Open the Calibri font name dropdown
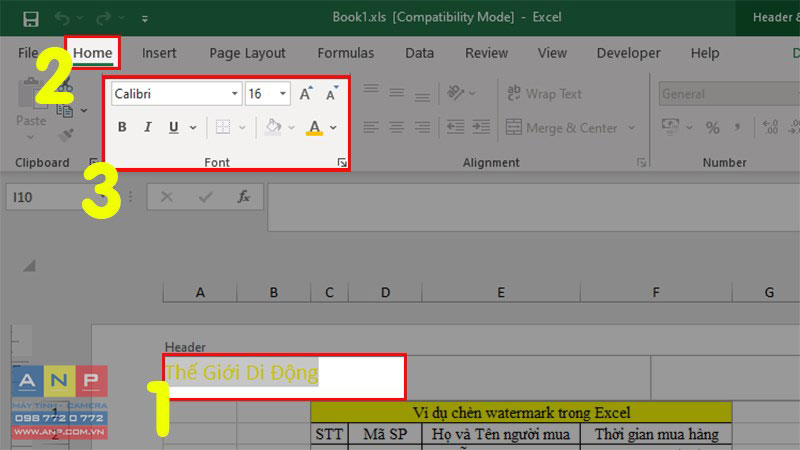This screenshot has width=800, height=450. click(234, 94)
